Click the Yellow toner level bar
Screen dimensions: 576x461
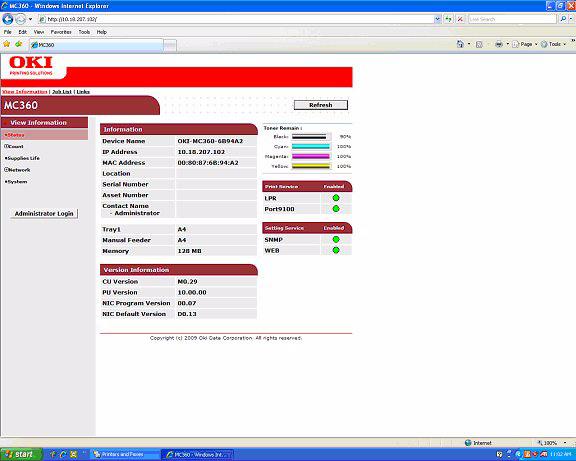pyautogui.click(x=311, y=166)
